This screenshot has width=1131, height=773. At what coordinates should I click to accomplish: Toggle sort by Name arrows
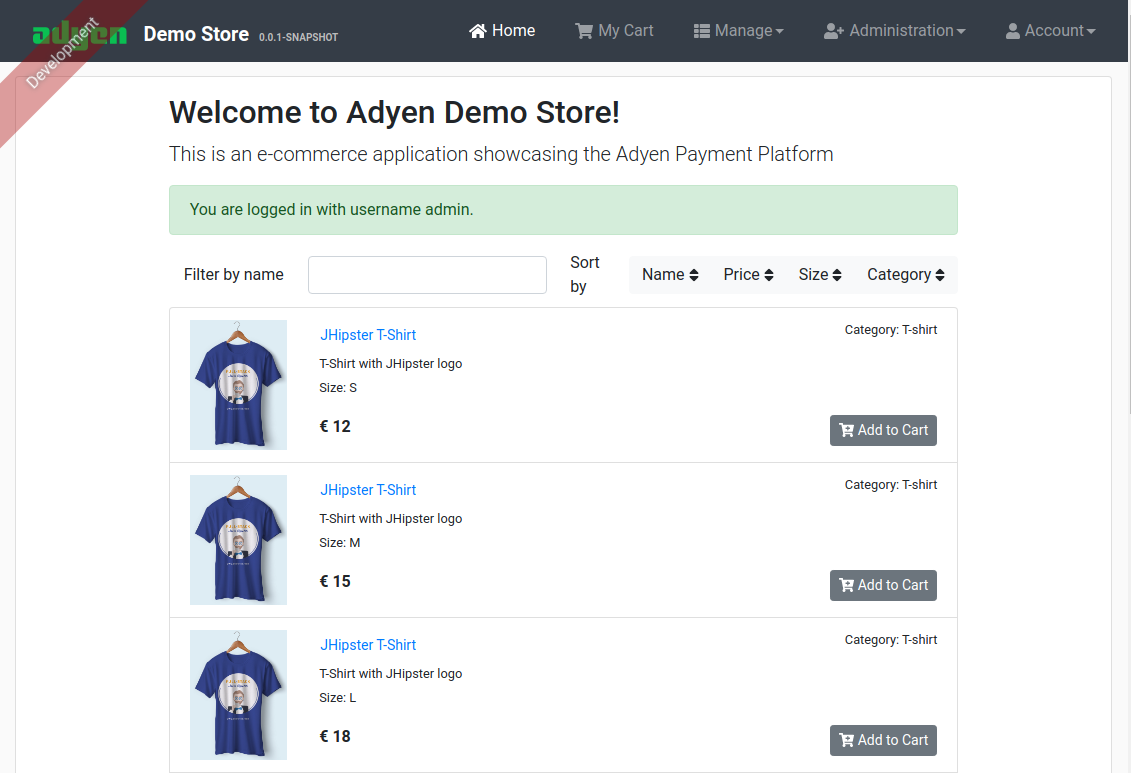pyautogui.click(x=694, y=275)
